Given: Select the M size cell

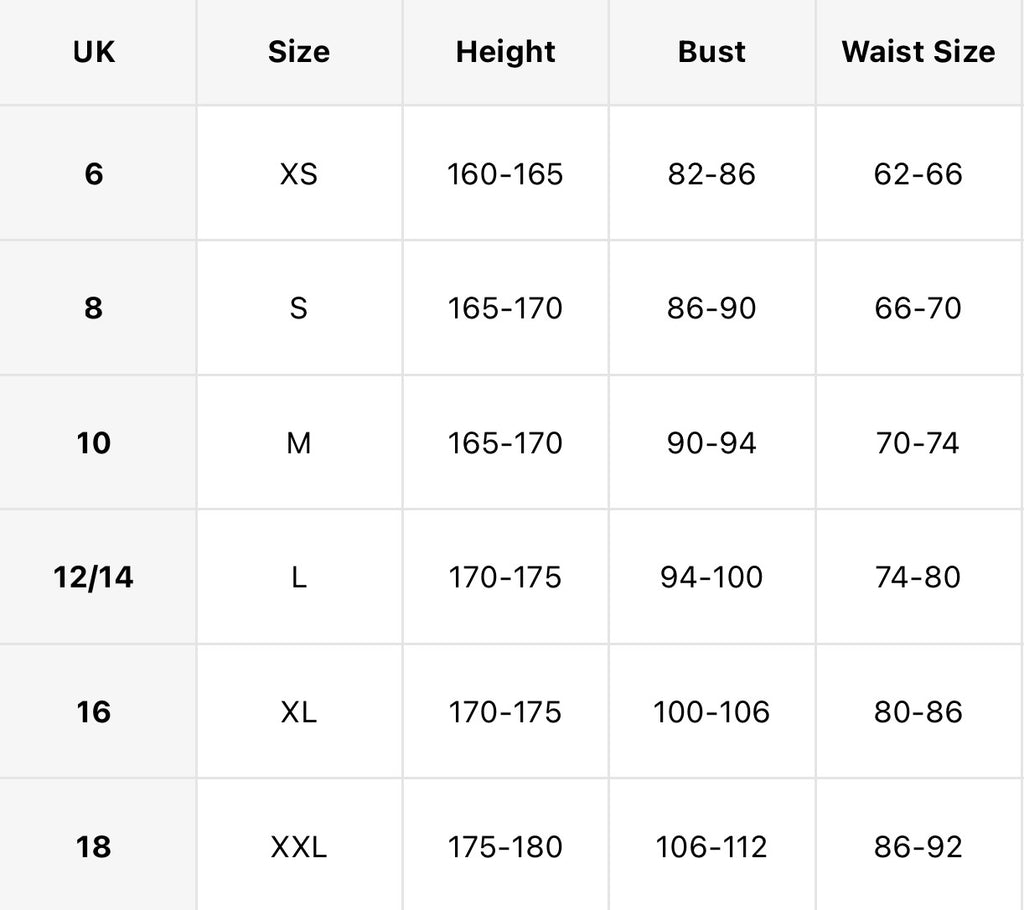Looking at the screenshot, I should click(298, 444).
